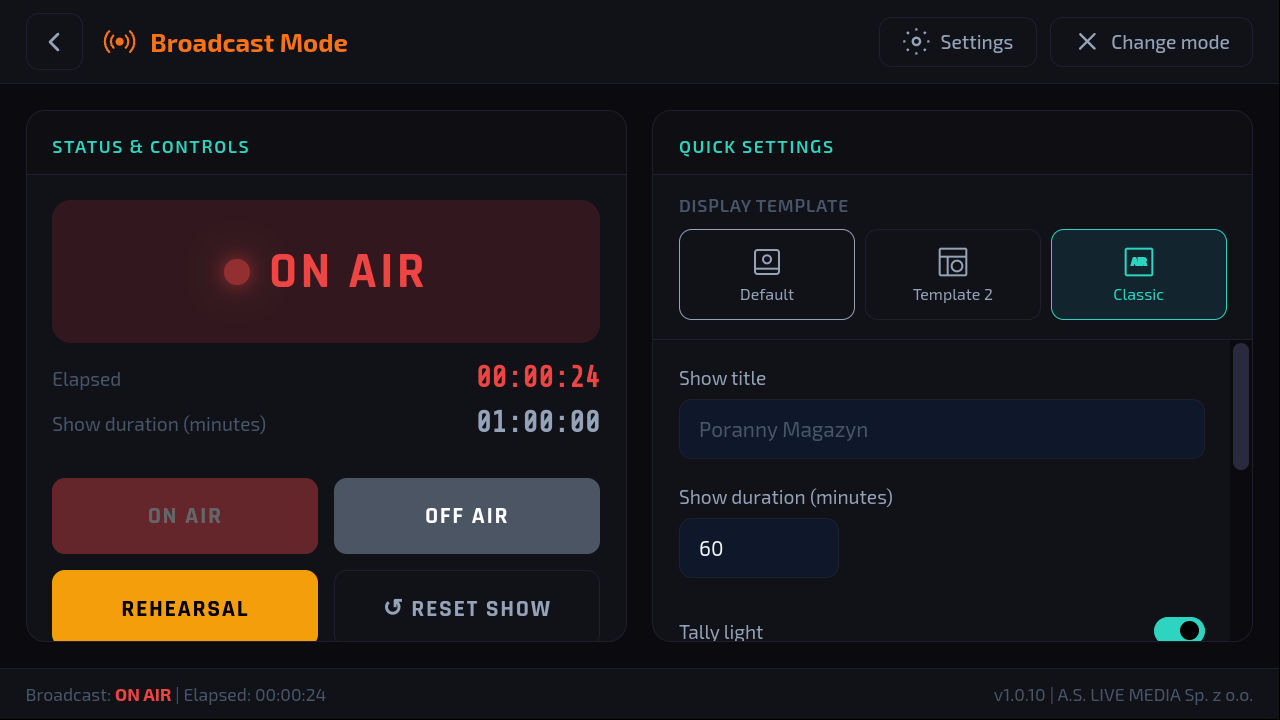The width and height of the screenshot is (1280, 720).
Task: Click the X icon beside Change mode
Action: [x=1087, y=42]
